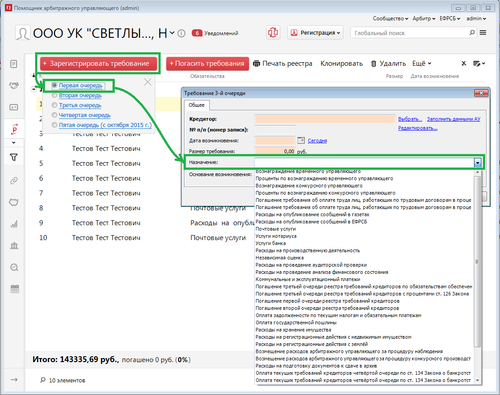Click the down arrow of Назначение list scrollbar
500x395 pixels.
pos(477,380)
